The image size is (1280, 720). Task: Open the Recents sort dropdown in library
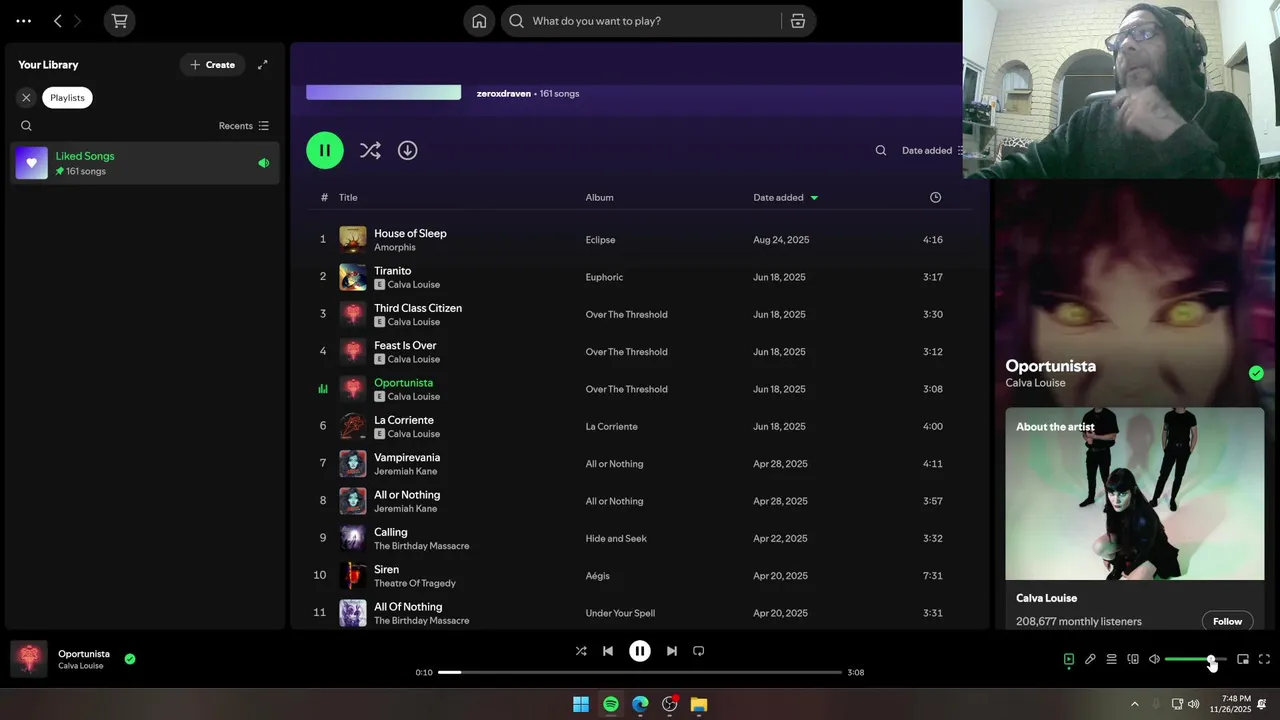pyautogui.click(x=244, y=126)
